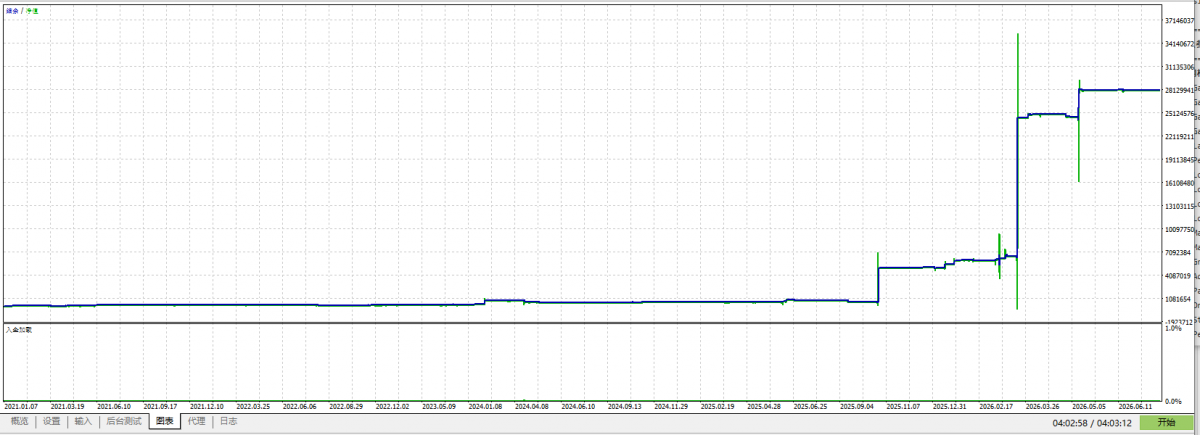
Task: Click the 入金加载 deposit load label
Action: click(19, 329)
